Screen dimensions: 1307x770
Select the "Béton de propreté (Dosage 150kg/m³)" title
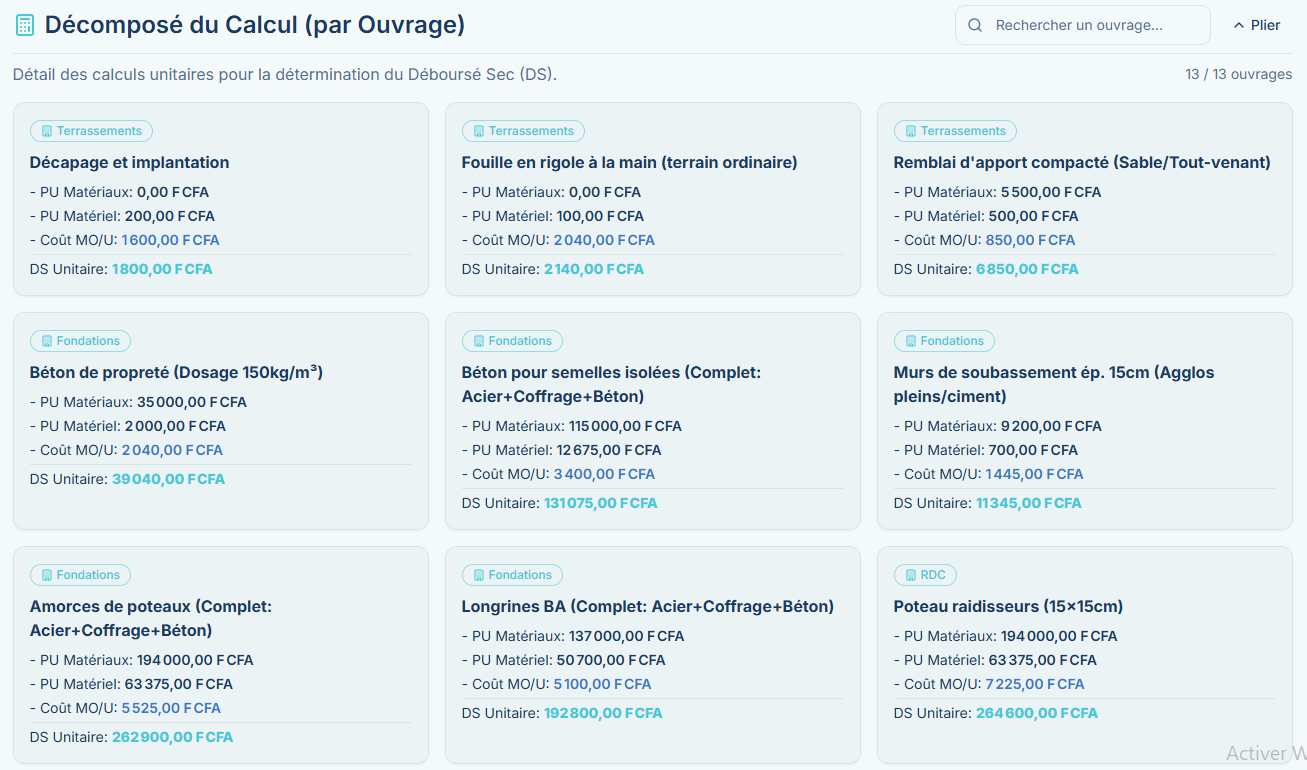click(177, 372)
